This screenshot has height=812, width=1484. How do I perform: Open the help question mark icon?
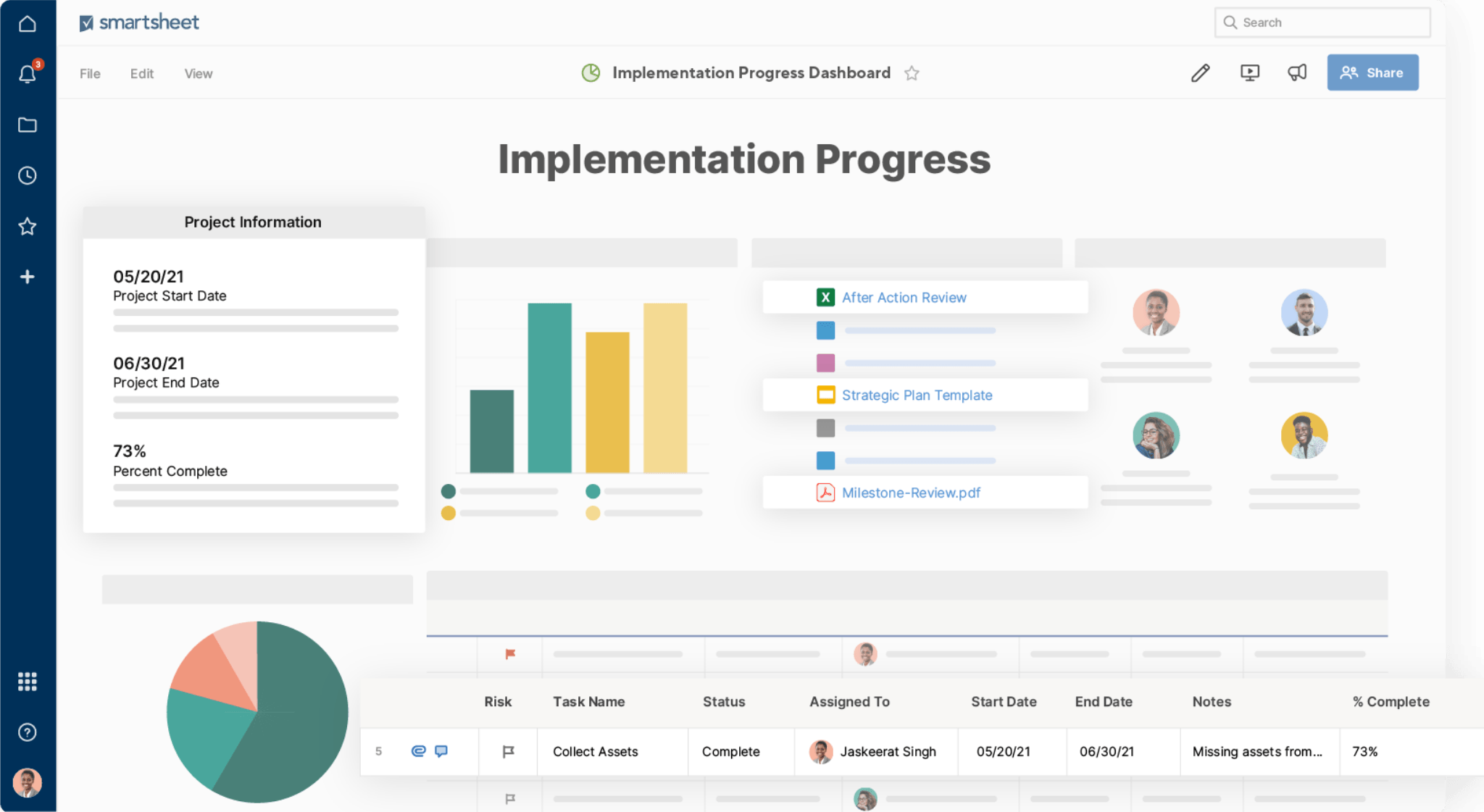pyautogui.click(x=27, y=732)
